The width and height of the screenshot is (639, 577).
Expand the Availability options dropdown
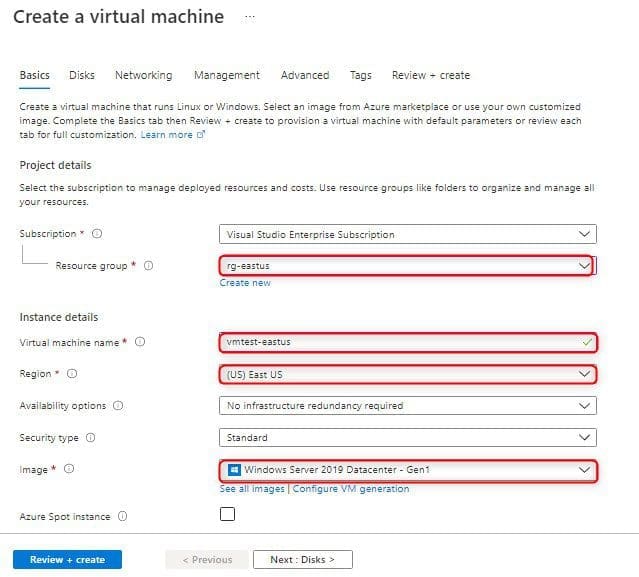pyautogui.click(x=408, y=406)
